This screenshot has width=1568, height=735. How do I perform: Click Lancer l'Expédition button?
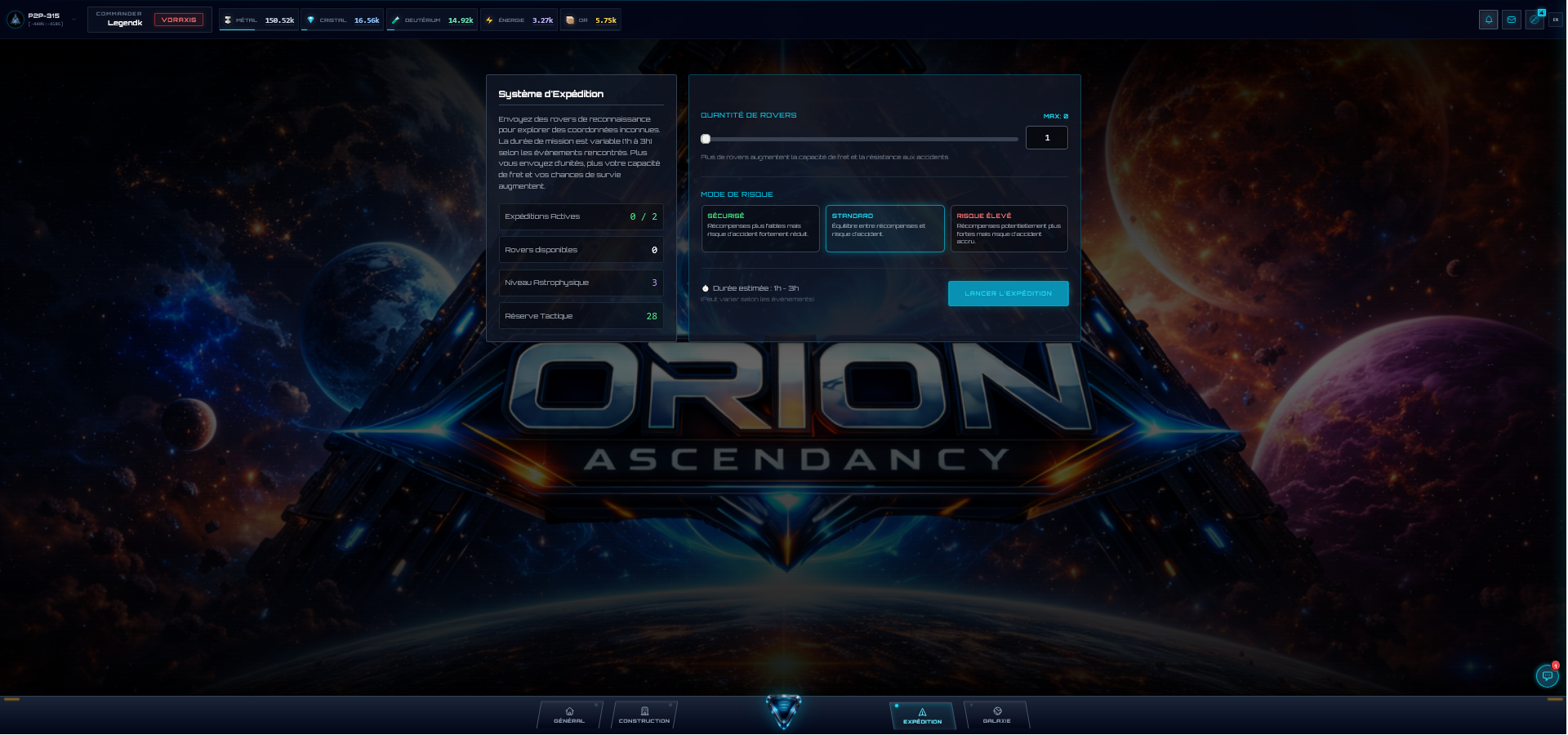pos(1008,293)
